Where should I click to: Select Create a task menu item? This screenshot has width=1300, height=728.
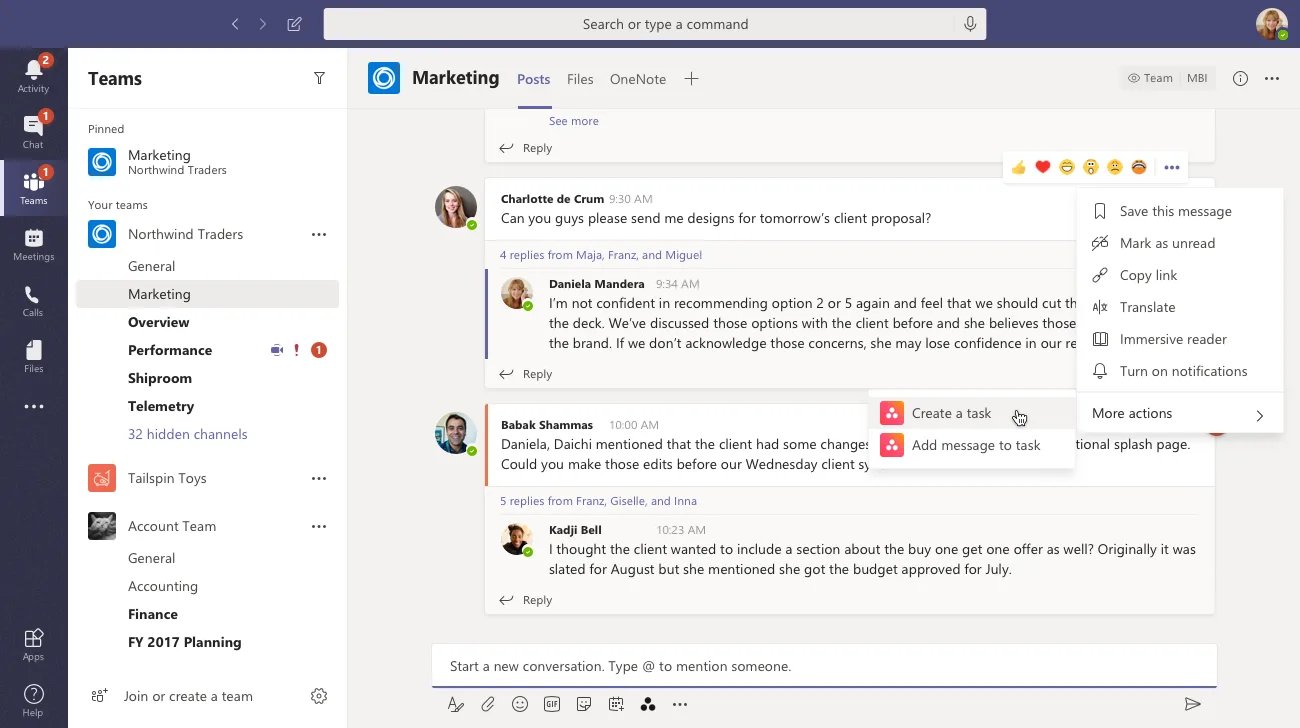point(951,413)
